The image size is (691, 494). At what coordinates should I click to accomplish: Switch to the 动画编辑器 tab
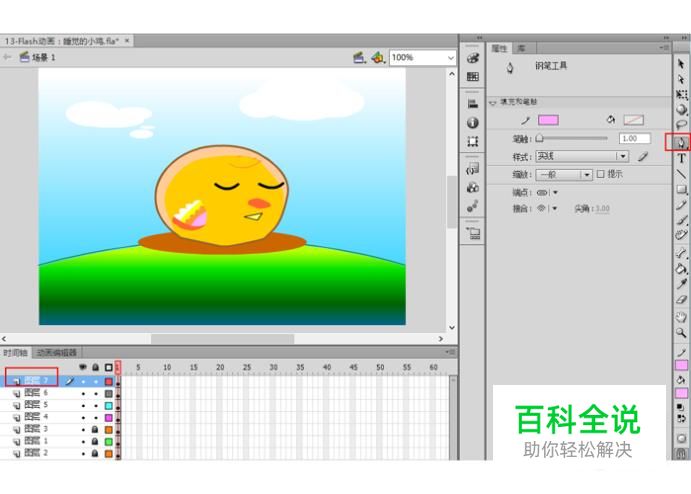pos(56,353)
